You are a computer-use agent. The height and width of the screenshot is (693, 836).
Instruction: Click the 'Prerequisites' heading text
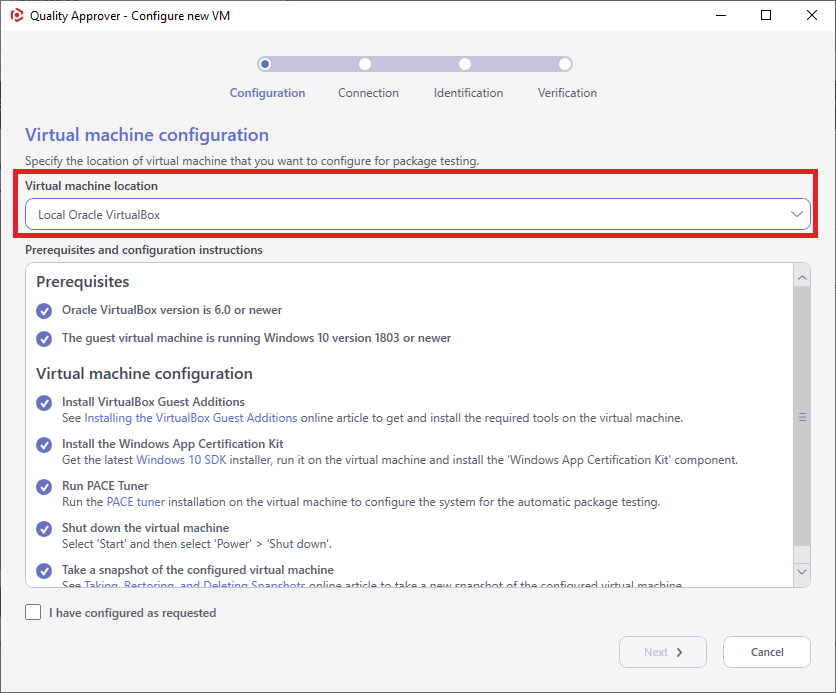point(83,281)
